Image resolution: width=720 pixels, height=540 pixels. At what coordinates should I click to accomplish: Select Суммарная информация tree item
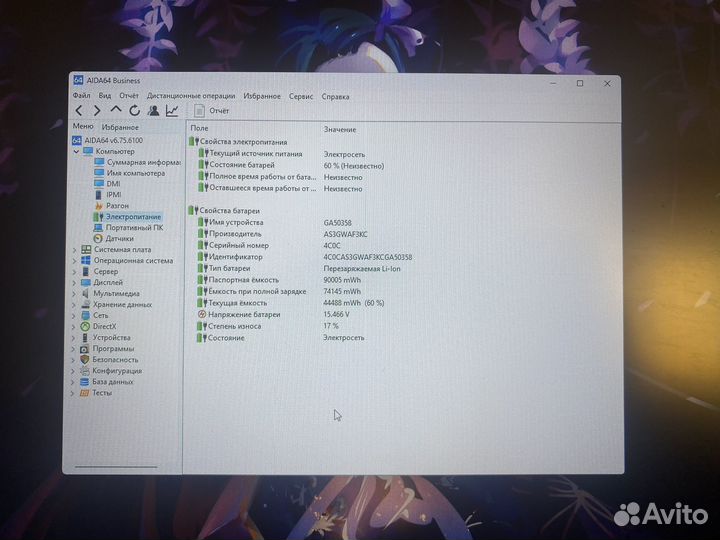pos(138,162)
